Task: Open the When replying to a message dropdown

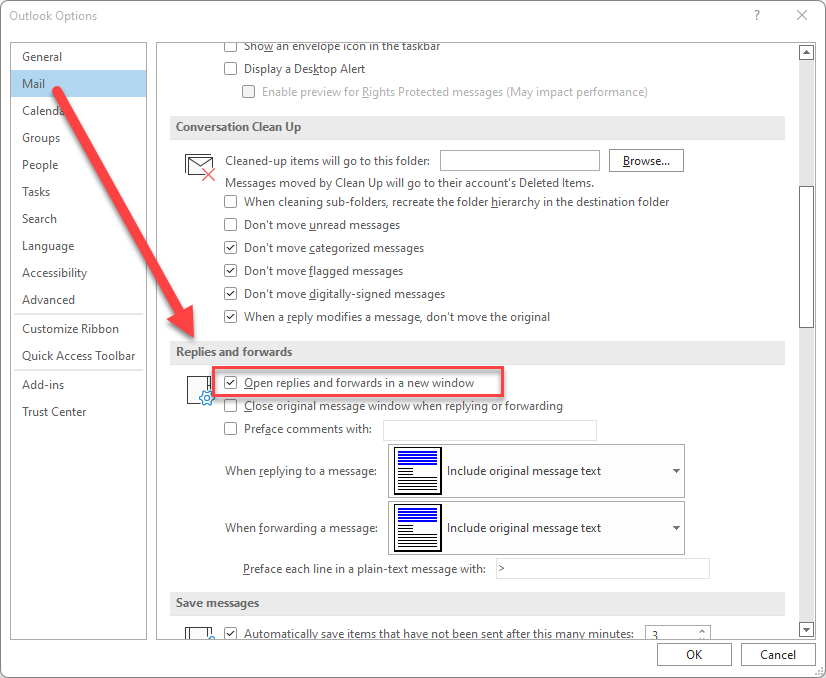Action: coord(536,471)
